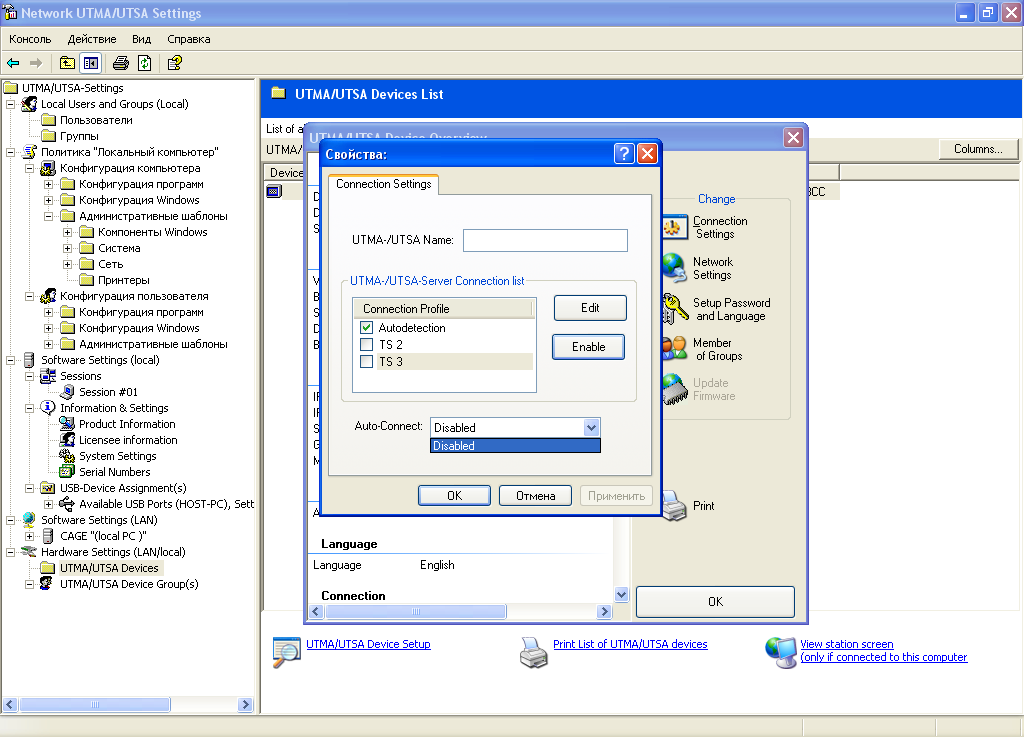Click the Available USB Ports icon
Viewport: 1024px width, 737px height.
[x=67, y=504]
